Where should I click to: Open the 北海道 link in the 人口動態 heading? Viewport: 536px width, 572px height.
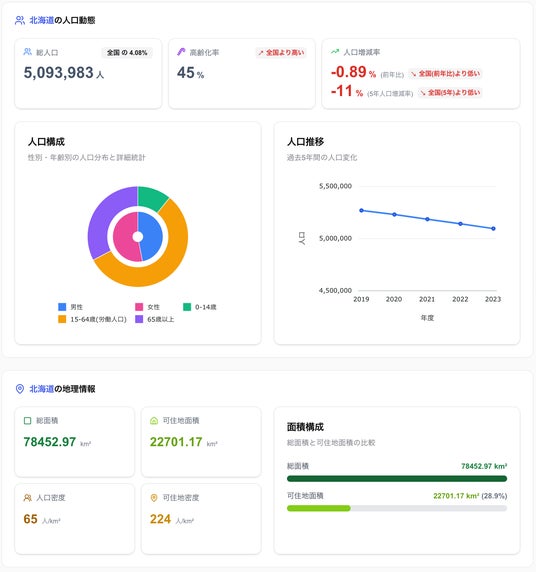click(x=42, y=20)
